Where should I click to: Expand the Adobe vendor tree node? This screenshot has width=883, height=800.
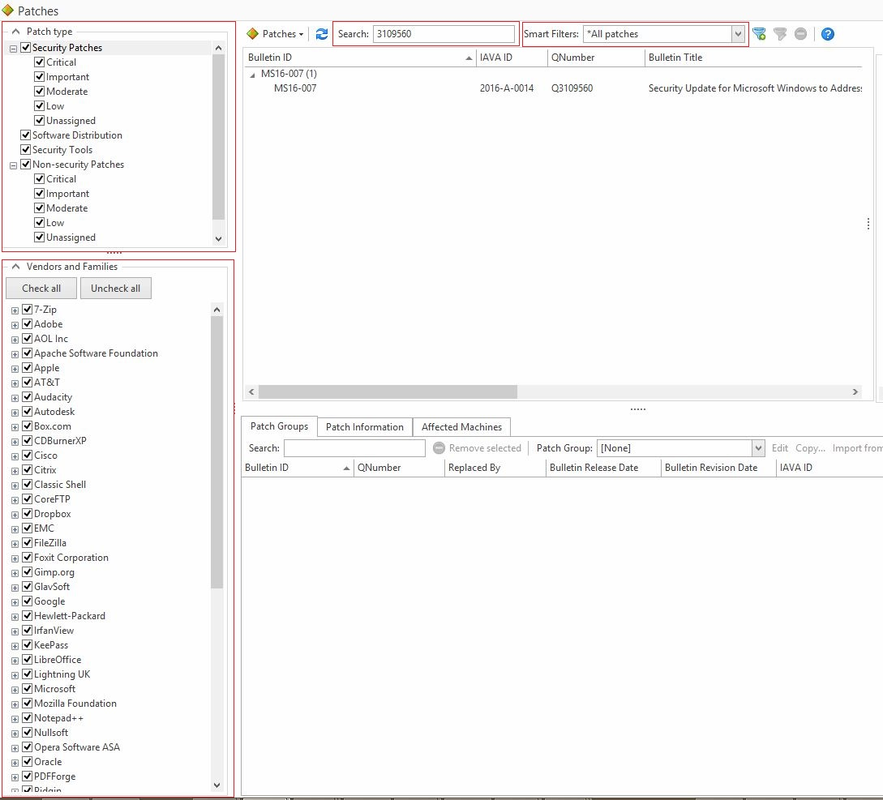pos(15,325)
